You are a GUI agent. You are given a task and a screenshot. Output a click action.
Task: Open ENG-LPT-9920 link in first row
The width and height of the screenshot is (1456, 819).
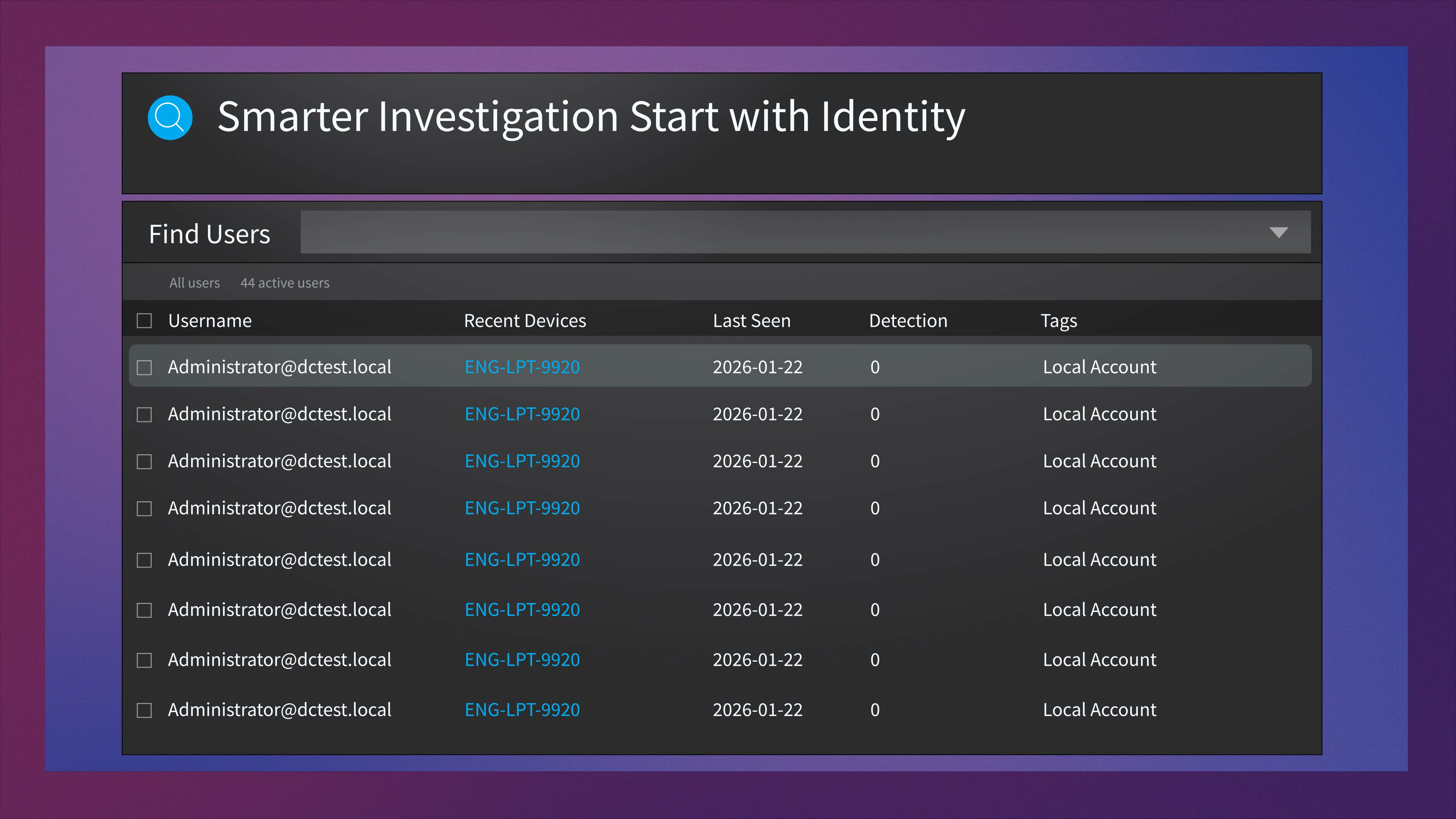click(522, 367)
